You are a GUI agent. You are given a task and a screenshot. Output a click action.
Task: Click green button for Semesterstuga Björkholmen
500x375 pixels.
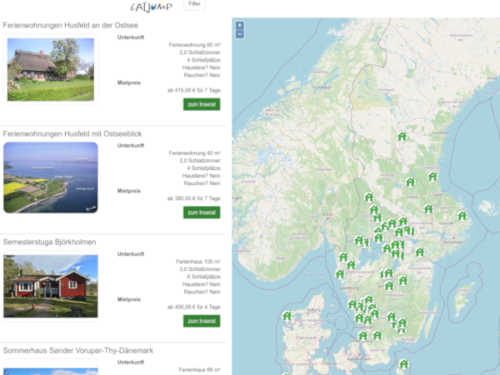click(202, 321)
